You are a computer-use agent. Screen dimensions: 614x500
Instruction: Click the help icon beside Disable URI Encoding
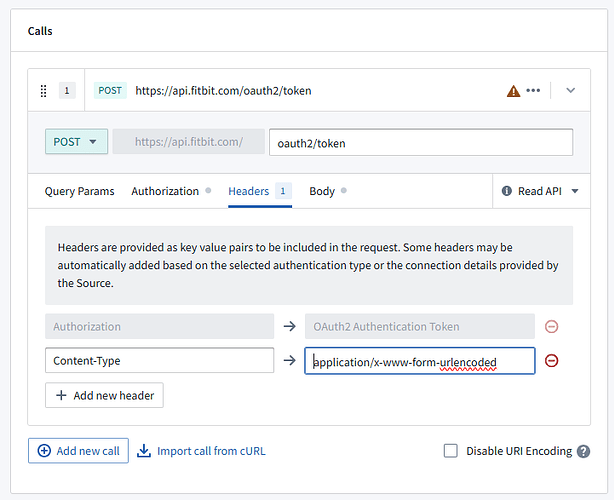583,451
